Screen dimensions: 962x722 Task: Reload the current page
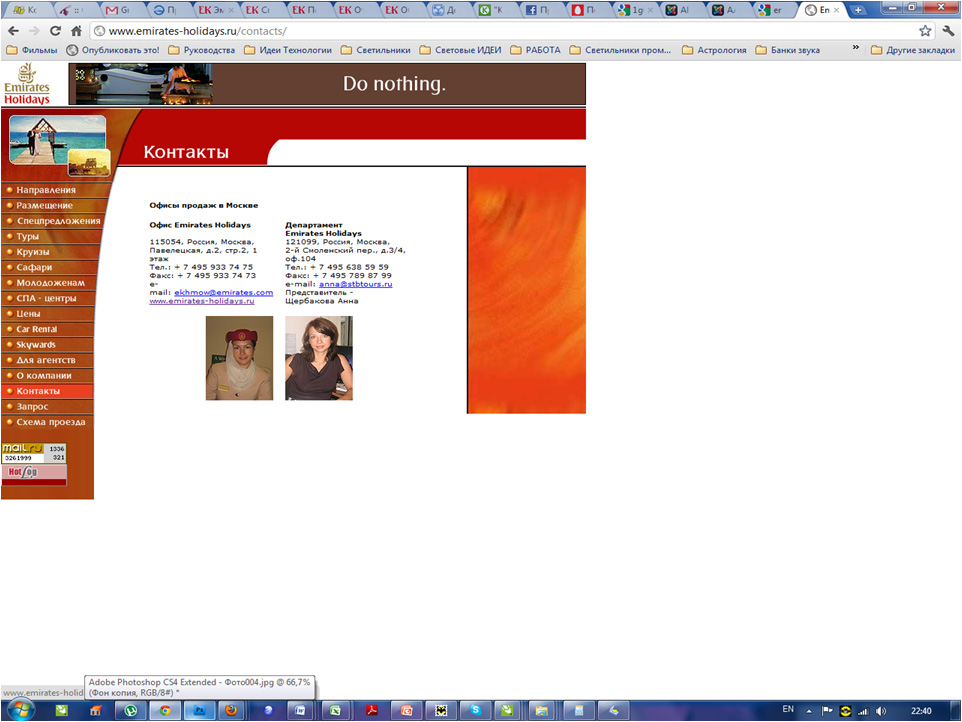click(x=55, y=31)
